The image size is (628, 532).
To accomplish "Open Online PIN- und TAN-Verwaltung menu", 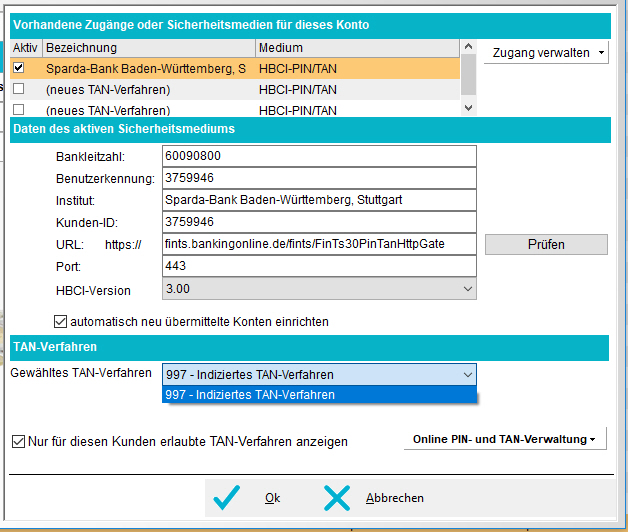I will [505, 439].
